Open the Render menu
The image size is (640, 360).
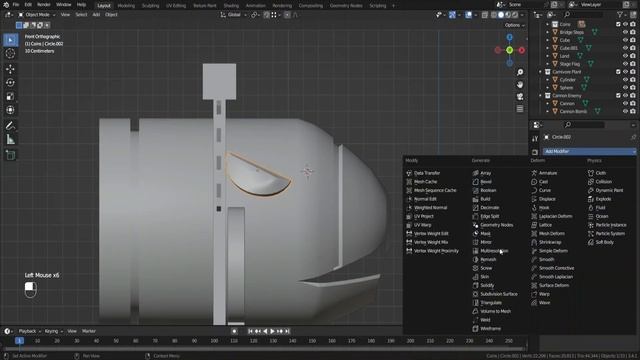coord(44,5)
